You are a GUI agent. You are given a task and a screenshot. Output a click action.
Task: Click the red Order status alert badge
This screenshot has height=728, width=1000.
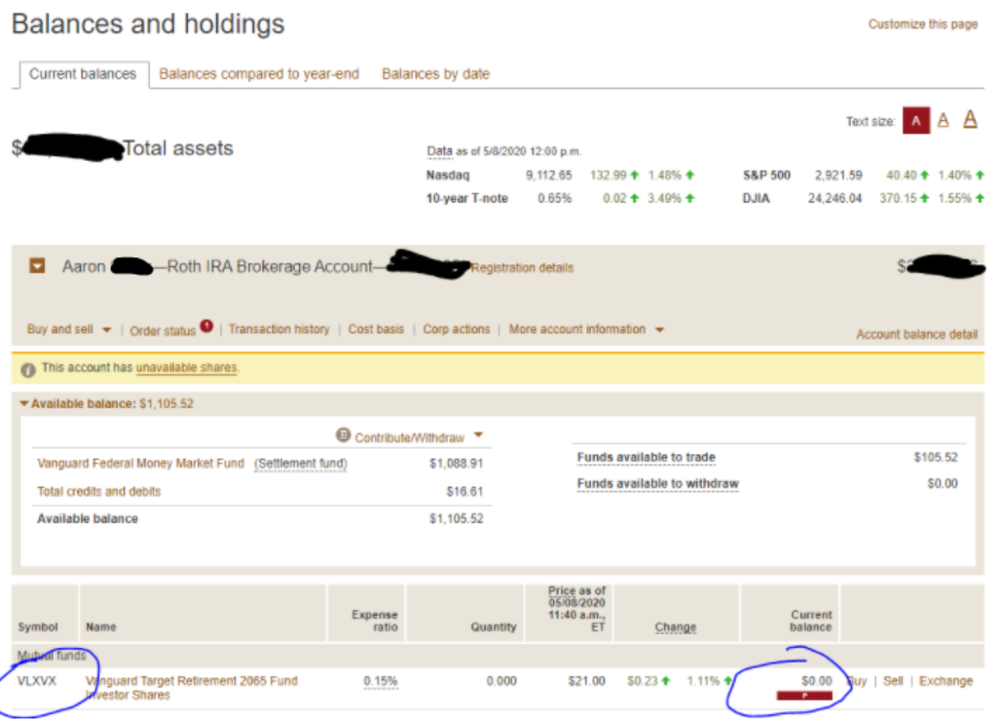pyautogui.click(x=207, y=326)
